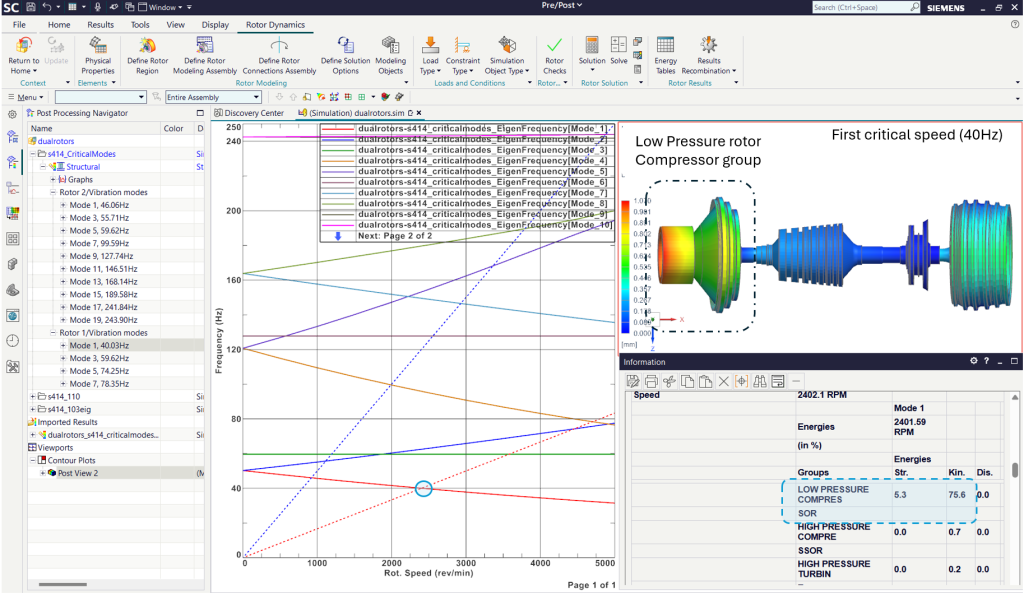Expand Mode 3, 55.71Hz tree node
Viewport: 1024px width, 593px height.
63,218
